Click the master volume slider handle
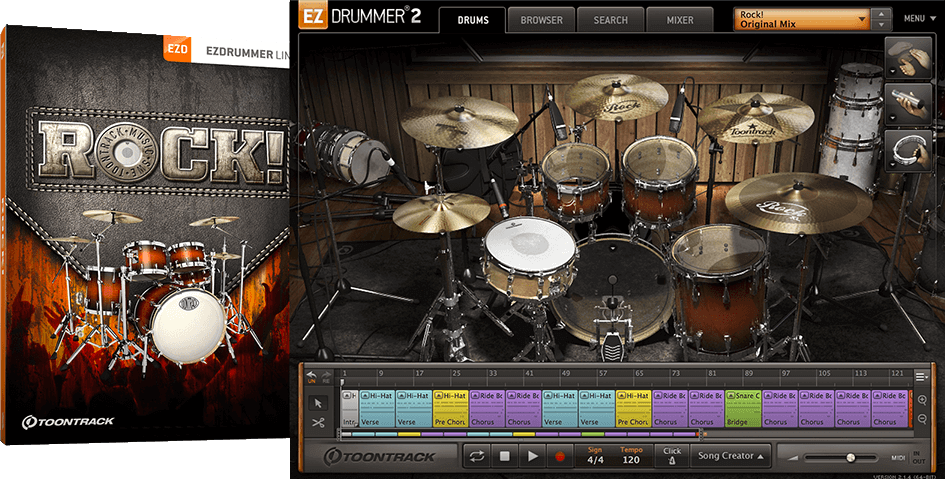Screen dimensions: 945x479 click(850, 457)
